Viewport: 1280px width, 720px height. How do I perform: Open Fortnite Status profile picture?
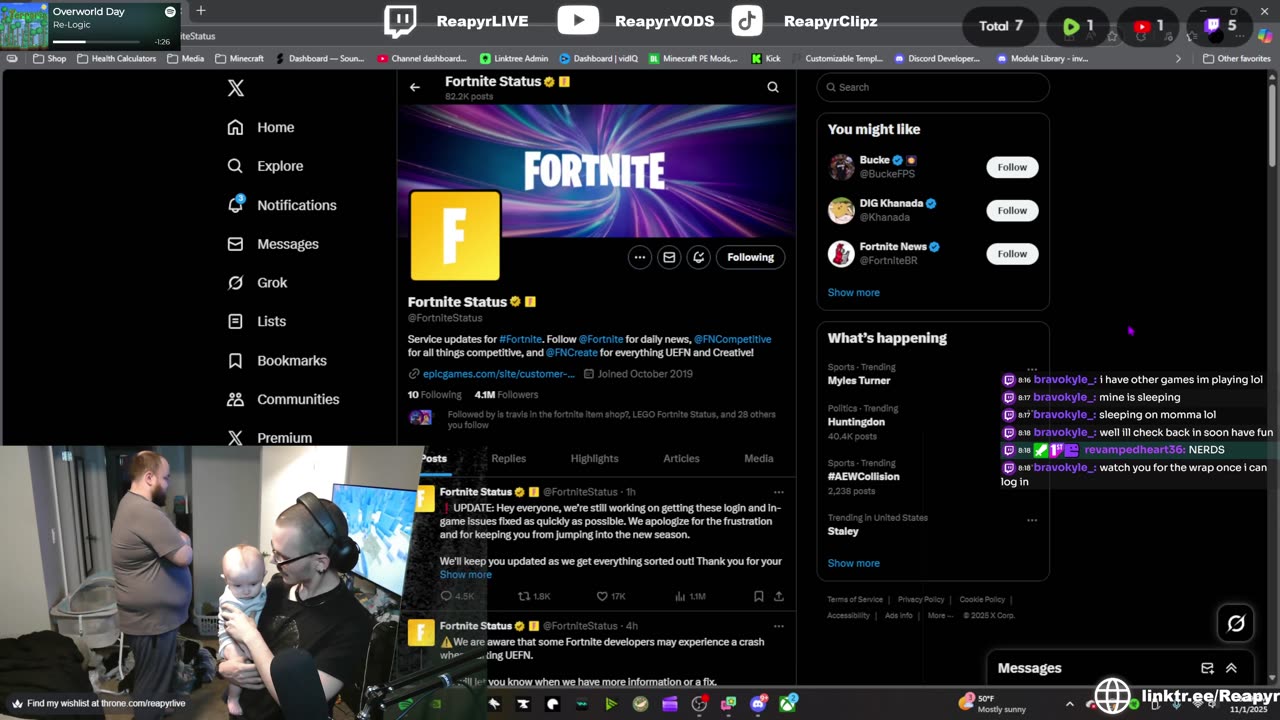(x=455, y=236)
